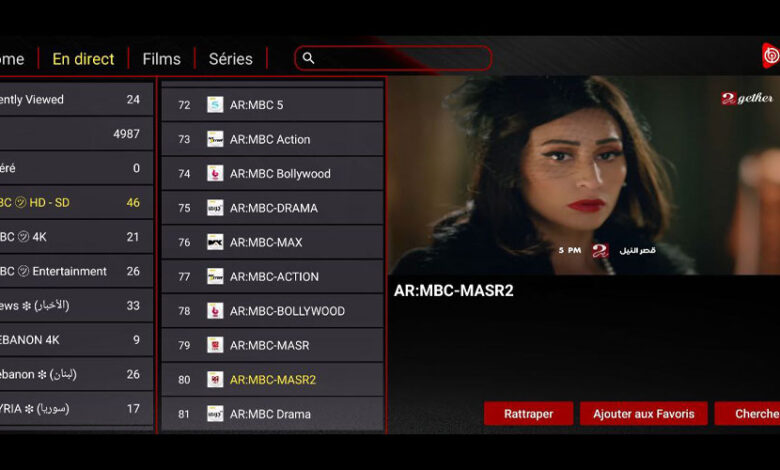This screenshot has width=780, height=470.
Task: Open the Films tab
Action: (161, 59)
